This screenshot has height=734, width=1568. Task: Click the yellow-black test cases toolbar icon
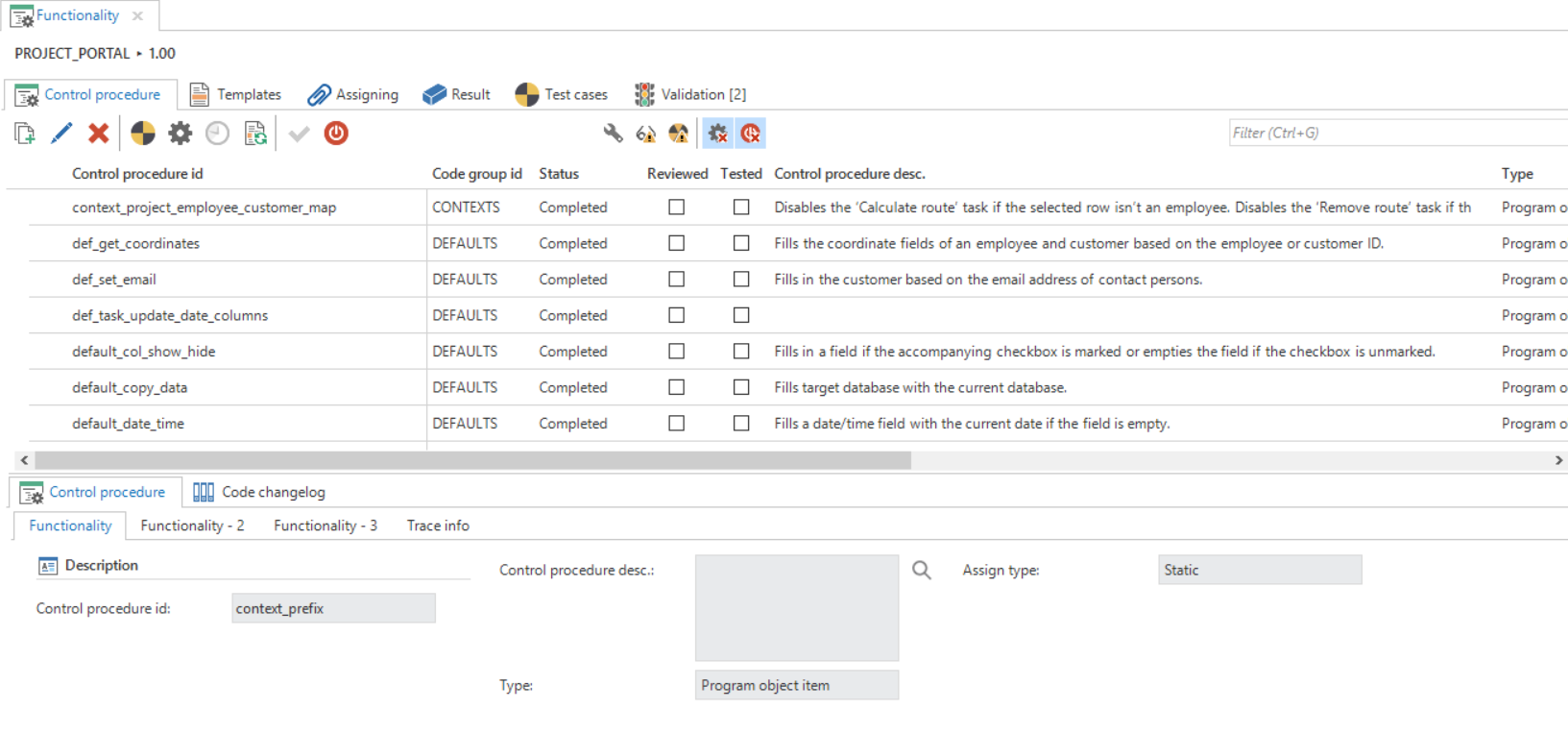[x=143, y=134]
